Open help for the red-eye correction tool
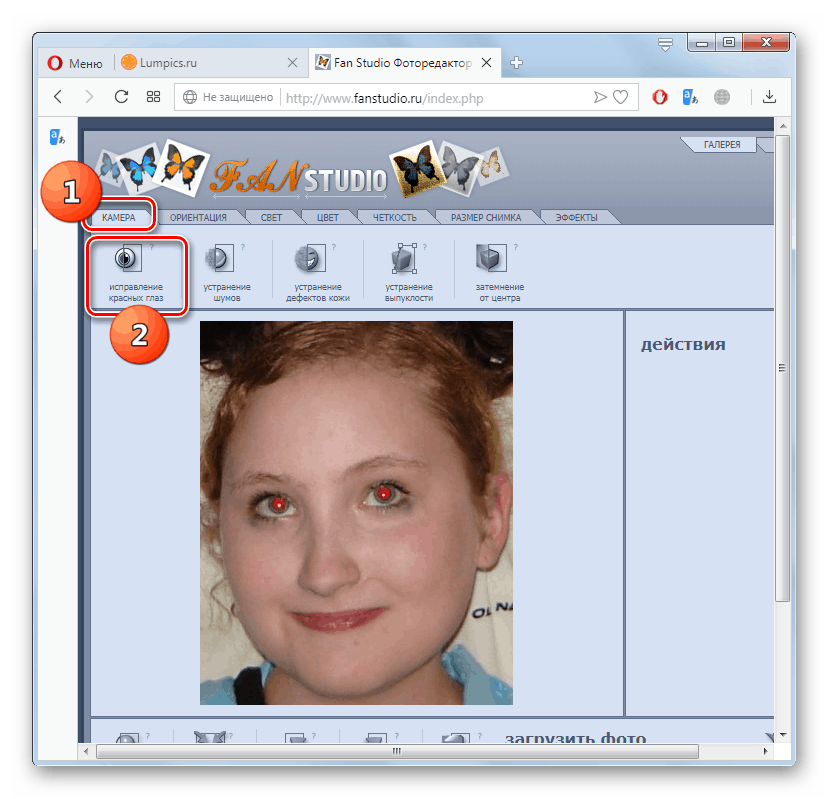The image size is (829, 799). (x=152, y=247)
